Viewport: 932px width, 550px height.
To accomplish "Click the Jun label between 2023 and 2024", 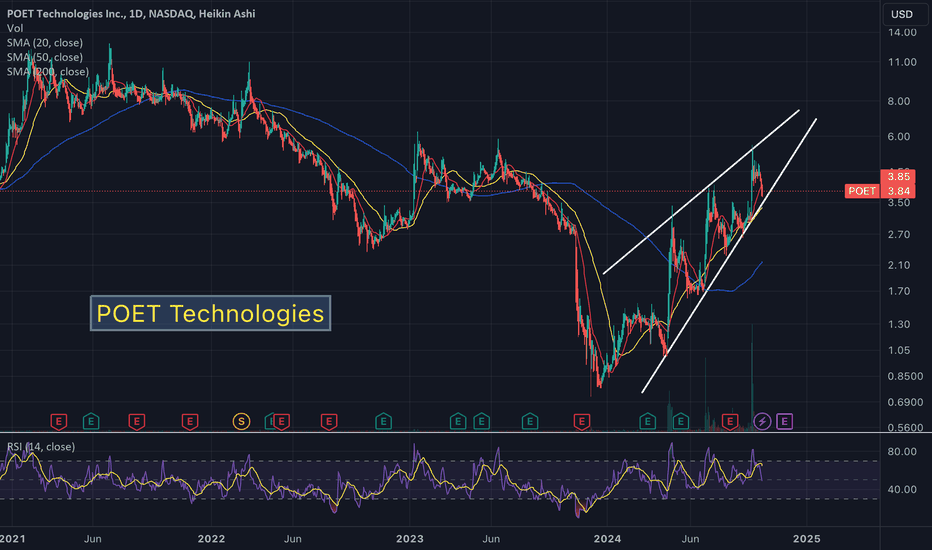I will (x=491, y=539).
